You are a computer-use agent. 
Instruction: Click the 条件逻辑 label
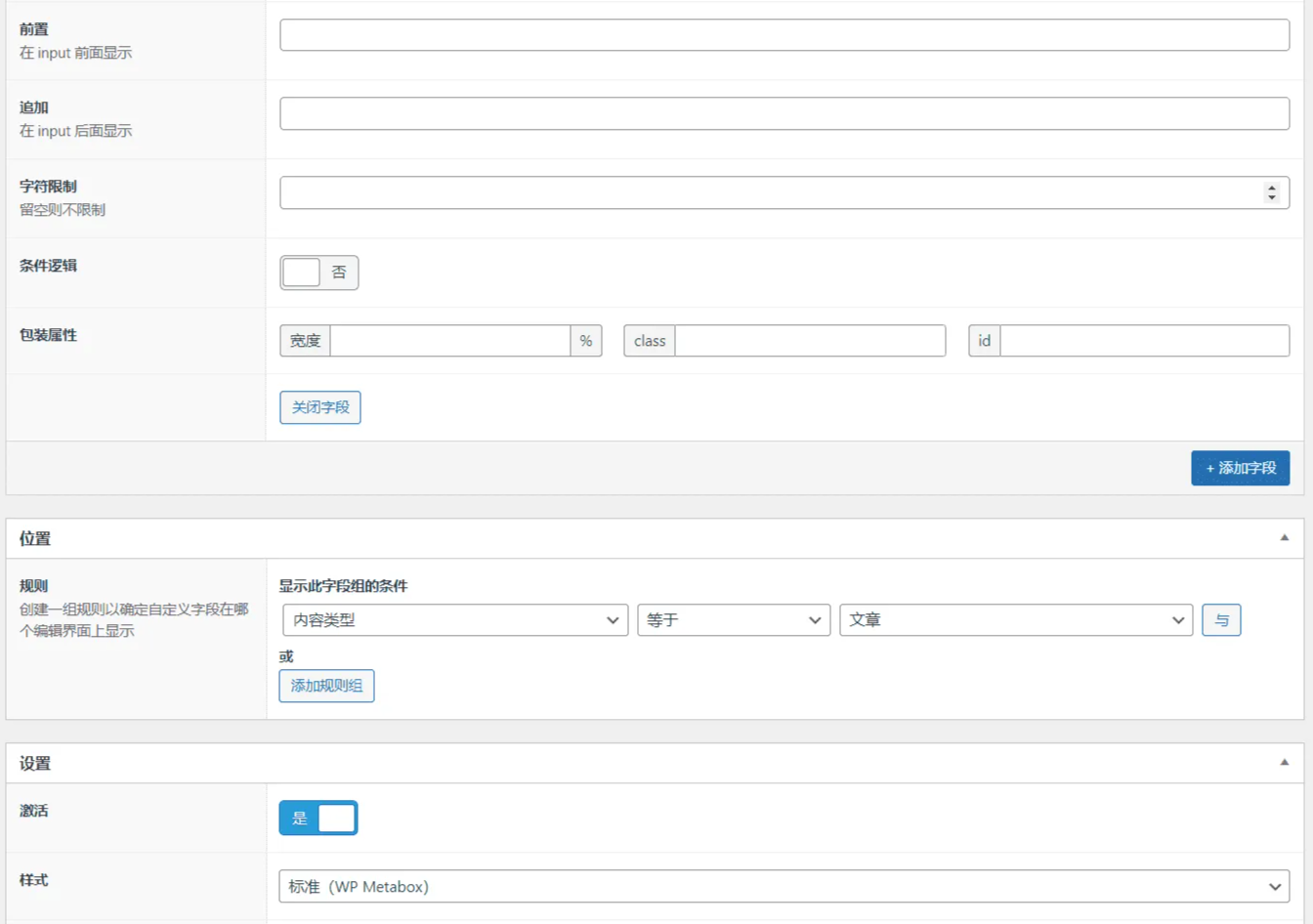pyautogui.click(x=48, y=266)
